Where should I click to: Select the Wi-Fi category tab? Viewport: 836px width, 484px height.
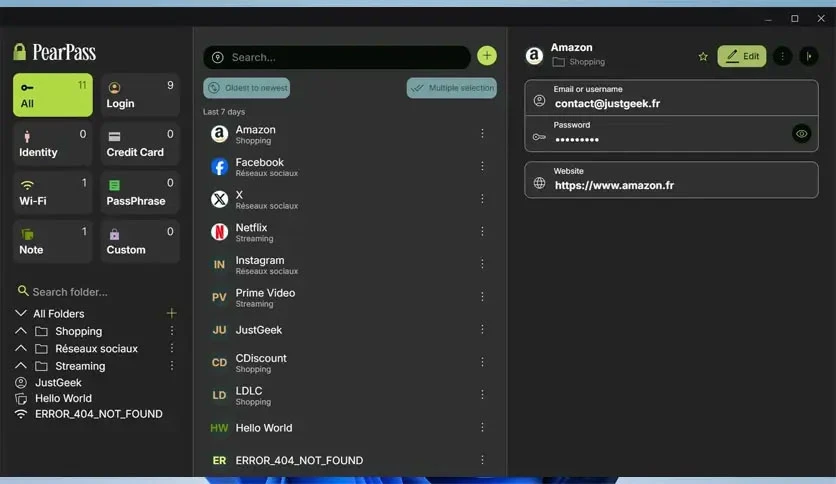[53, 192]
